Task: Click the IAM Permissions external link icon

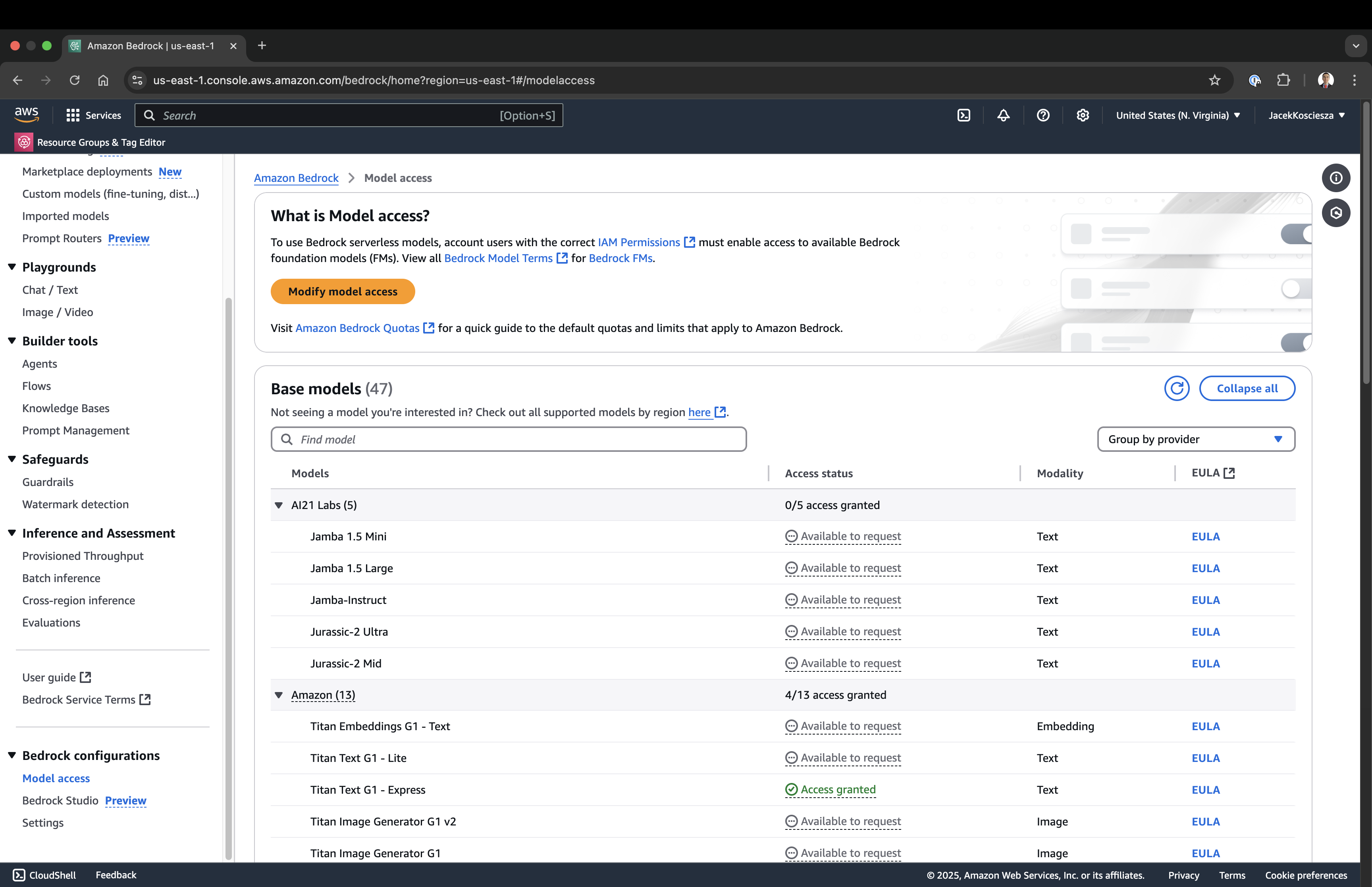Action: pos(689,243)
